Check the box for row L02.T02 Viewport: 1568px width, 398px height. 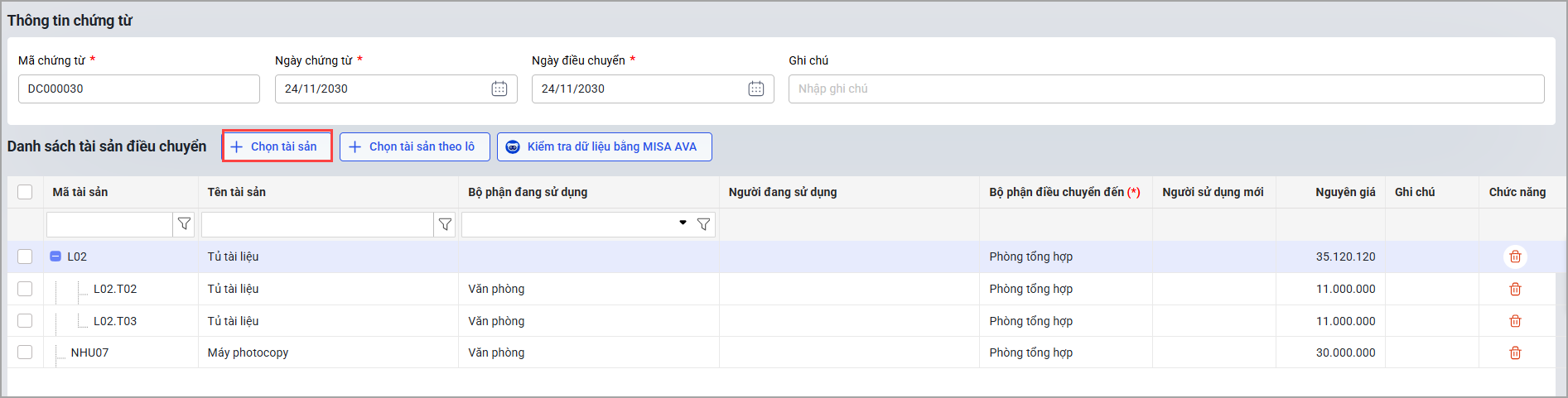coord(25,289)
